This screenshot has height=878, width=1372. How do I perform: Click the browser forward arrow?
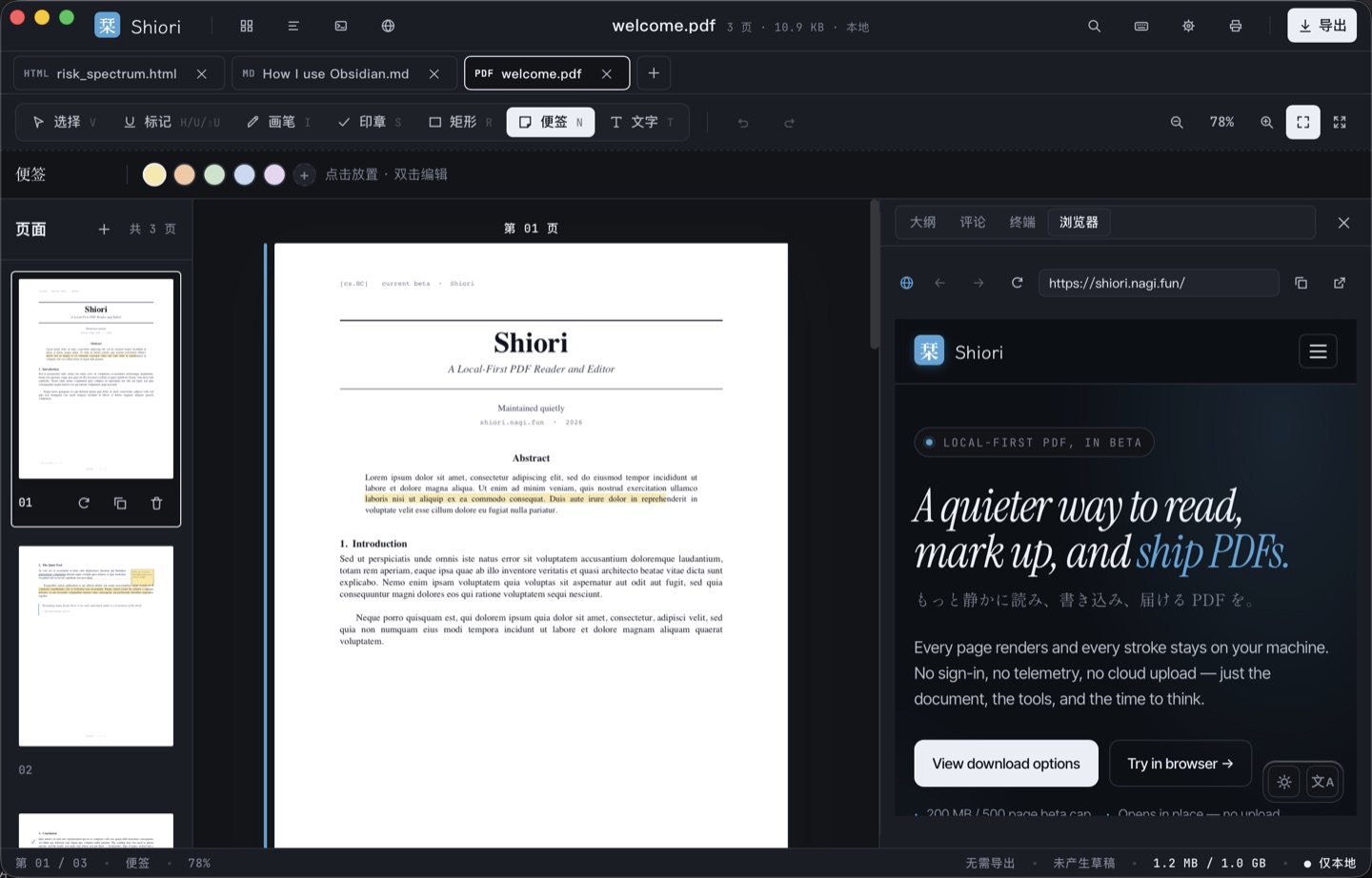tap(979, 283)
